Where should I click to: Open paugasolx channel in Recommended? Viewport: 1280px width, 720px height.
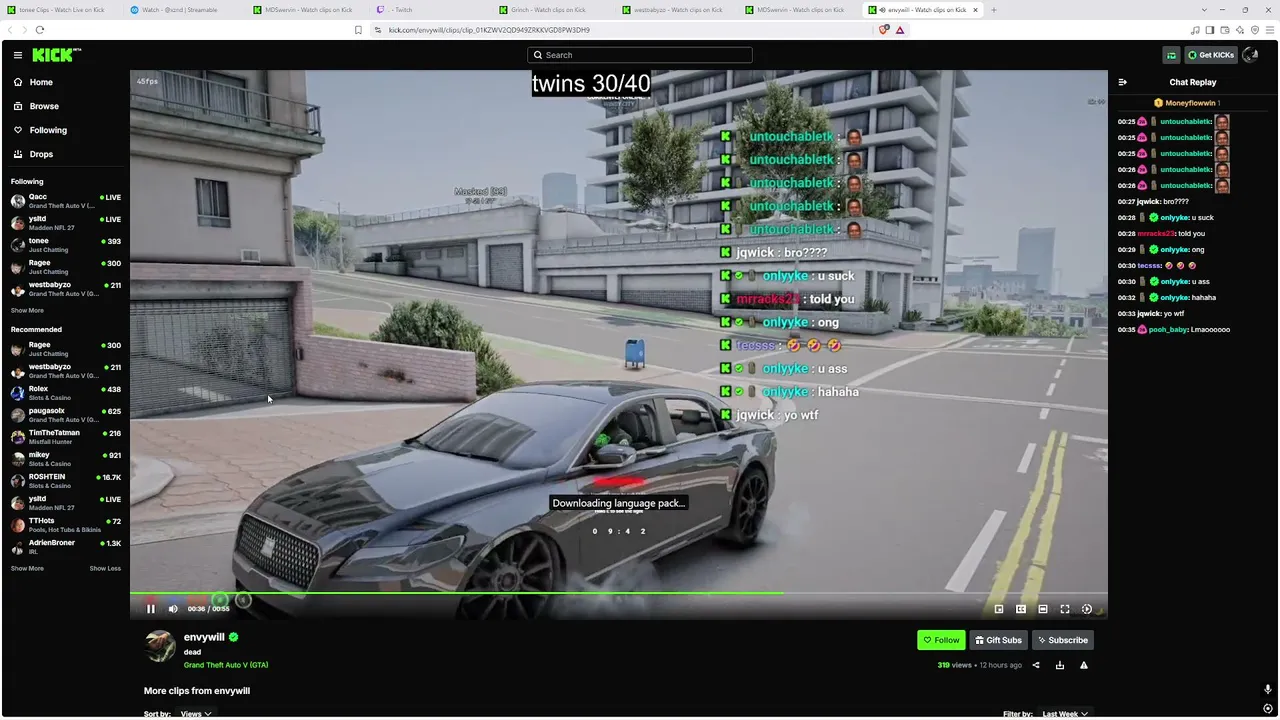(65, 415)
